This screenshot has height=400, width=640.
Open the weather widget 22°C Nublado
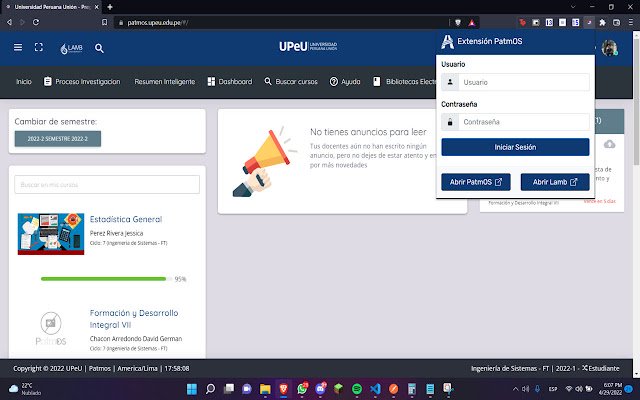pyautogui.click(x=25, y=389)
